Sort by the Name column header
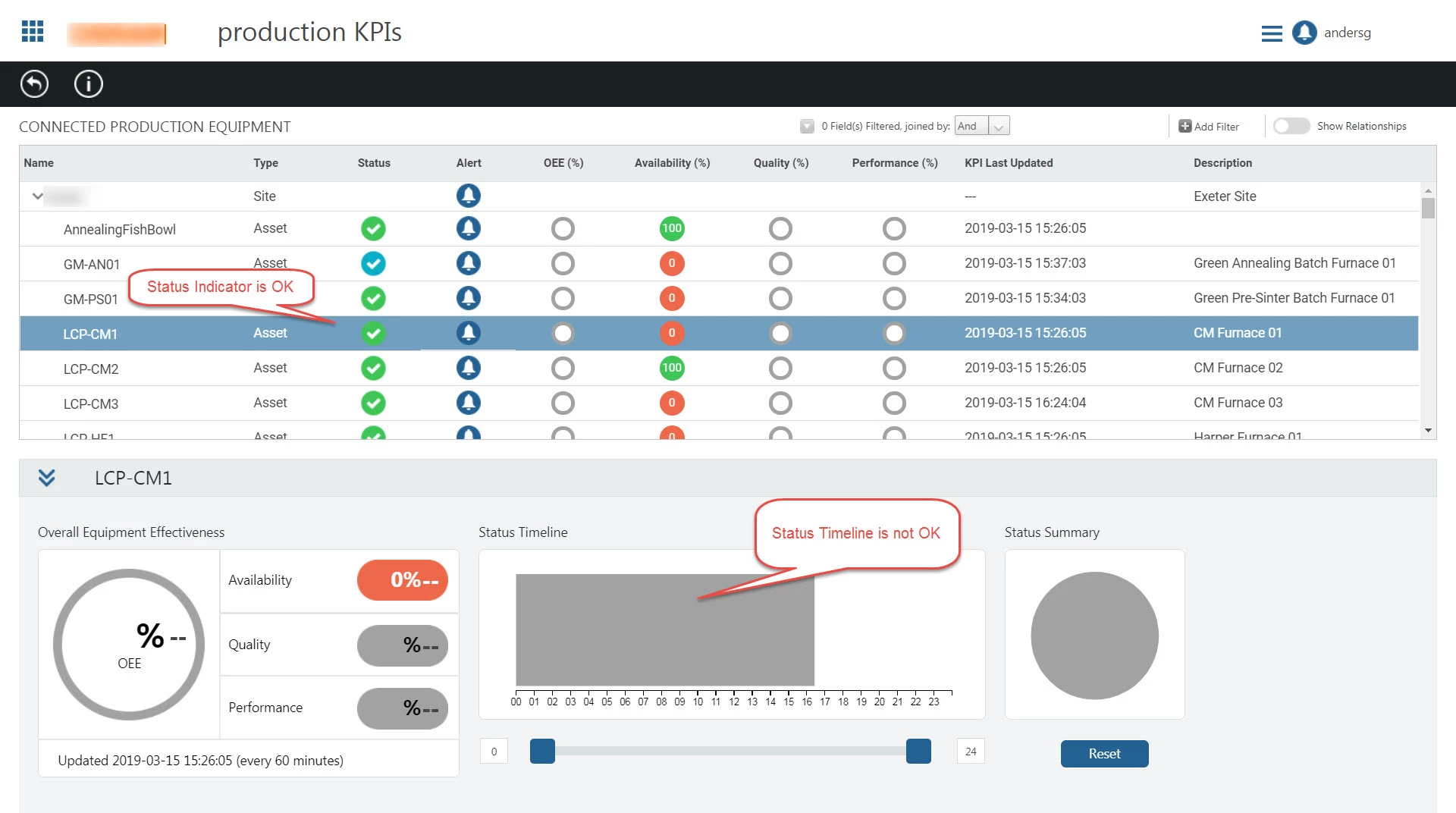Screen dimensions: 1456x813 pyautogui.click(x=39, y=163)
